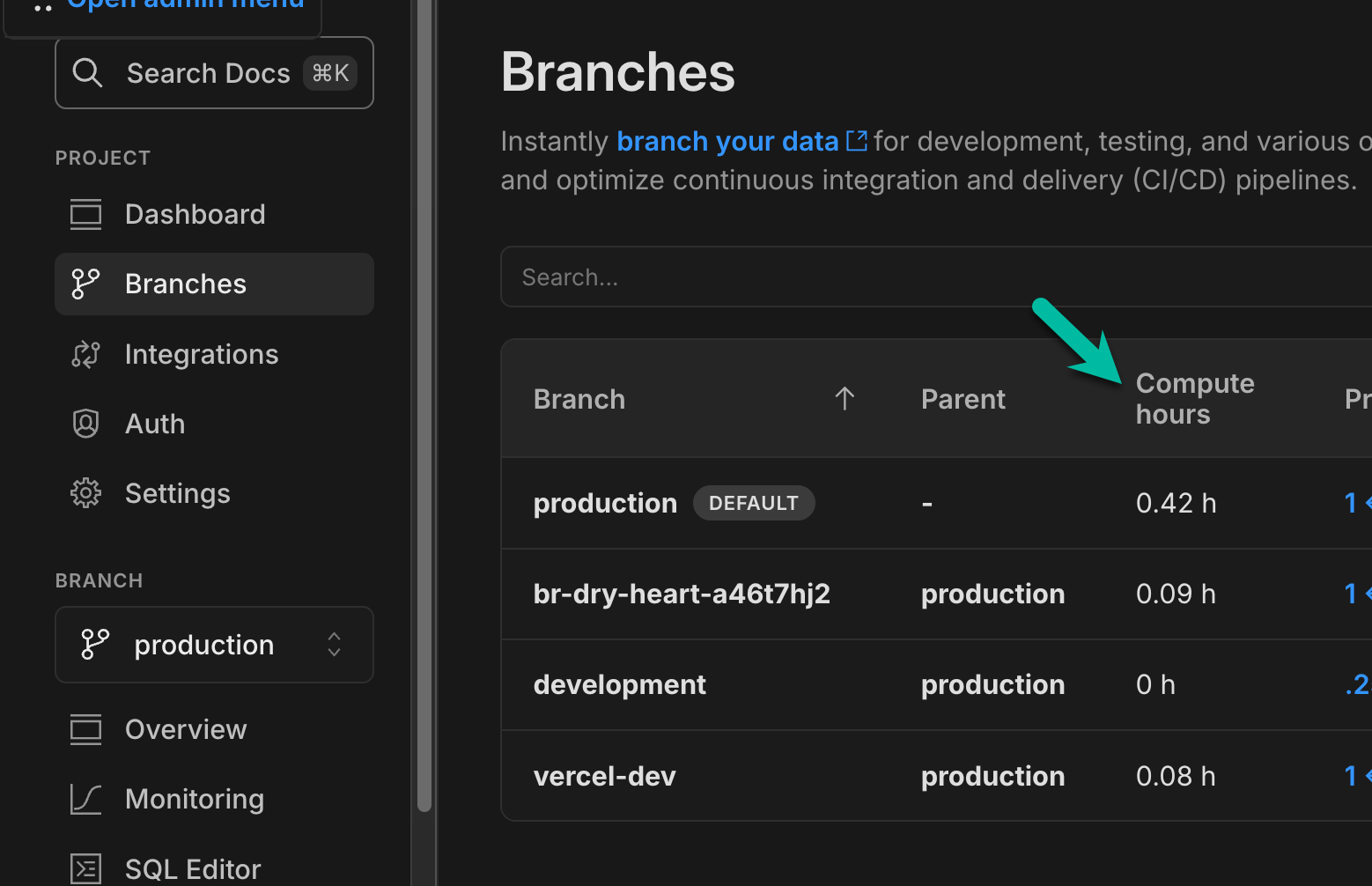Go to Integrations
Screen dimensions: 1372x886
click(x=214, y=354)
